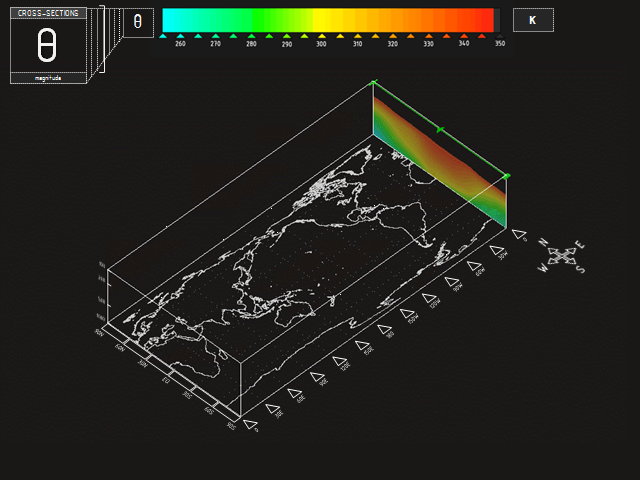Click the middle green handle on cross-section
The width and height of the screenshot is (640, 480).
click(439, 129)
